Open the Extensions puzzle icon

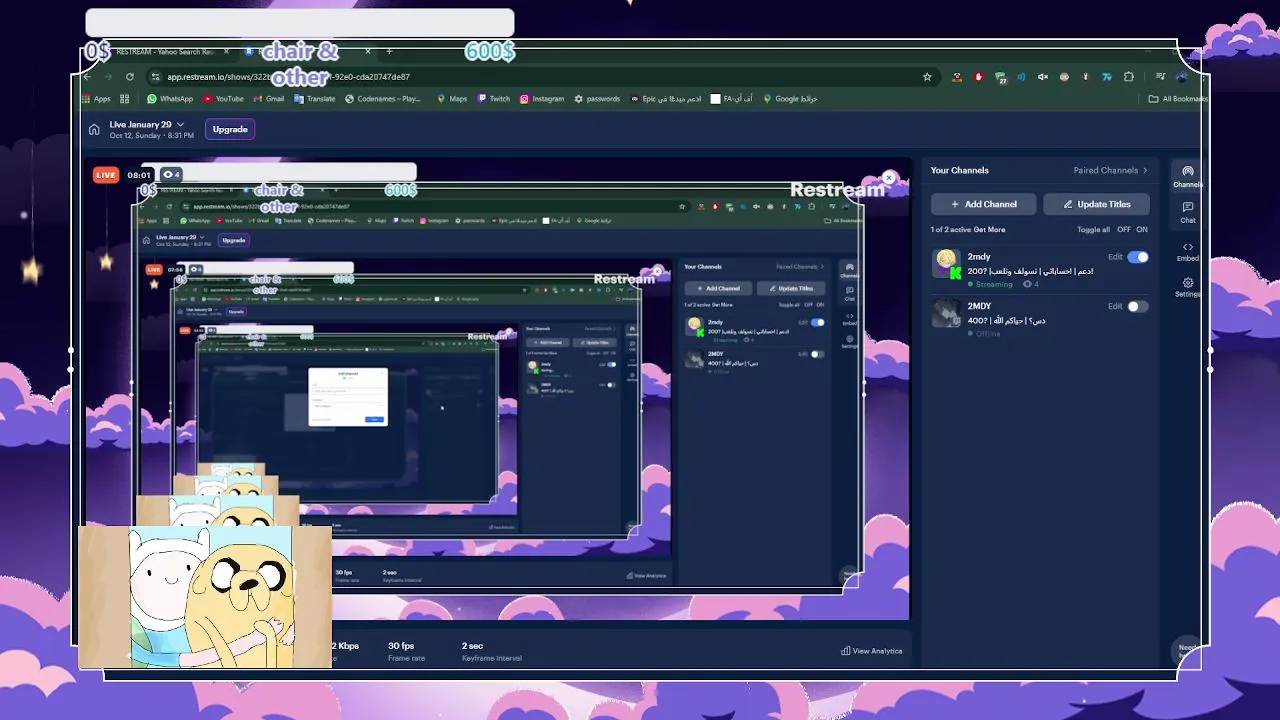pyautogui.click(x=1129, y=76)
